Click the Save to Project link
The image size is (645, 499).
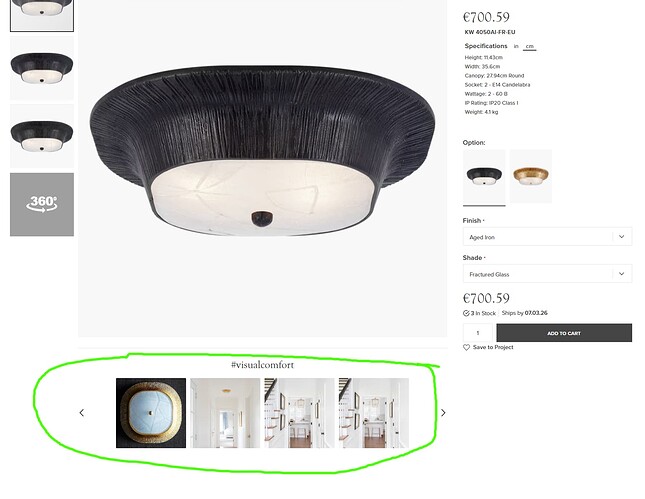click(493, 348)
